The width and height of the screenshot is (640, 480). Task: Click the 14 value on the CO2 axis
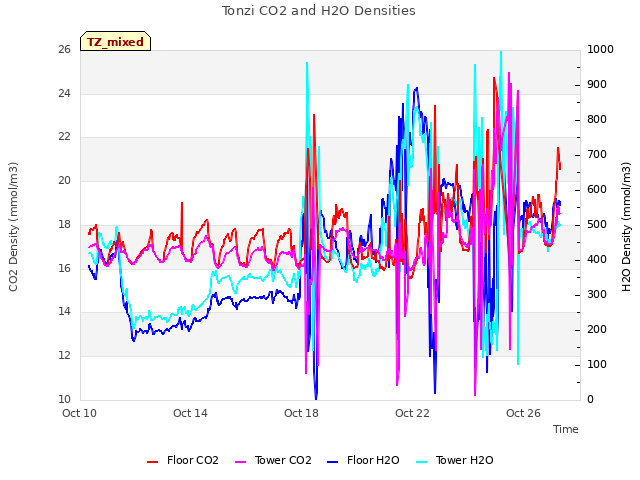point(64,312)
